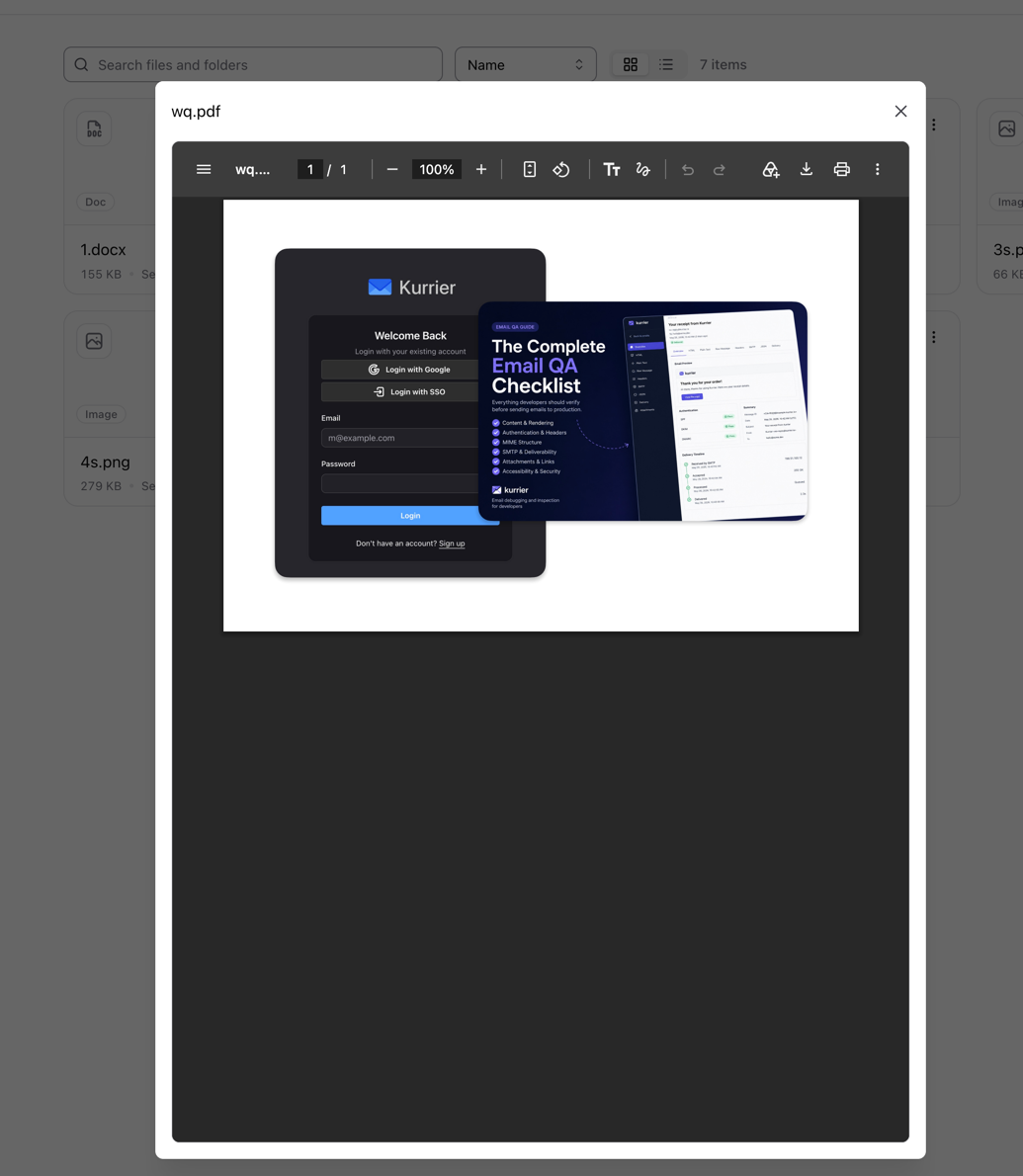Click the search magnifier icon

tap(81, 64)
